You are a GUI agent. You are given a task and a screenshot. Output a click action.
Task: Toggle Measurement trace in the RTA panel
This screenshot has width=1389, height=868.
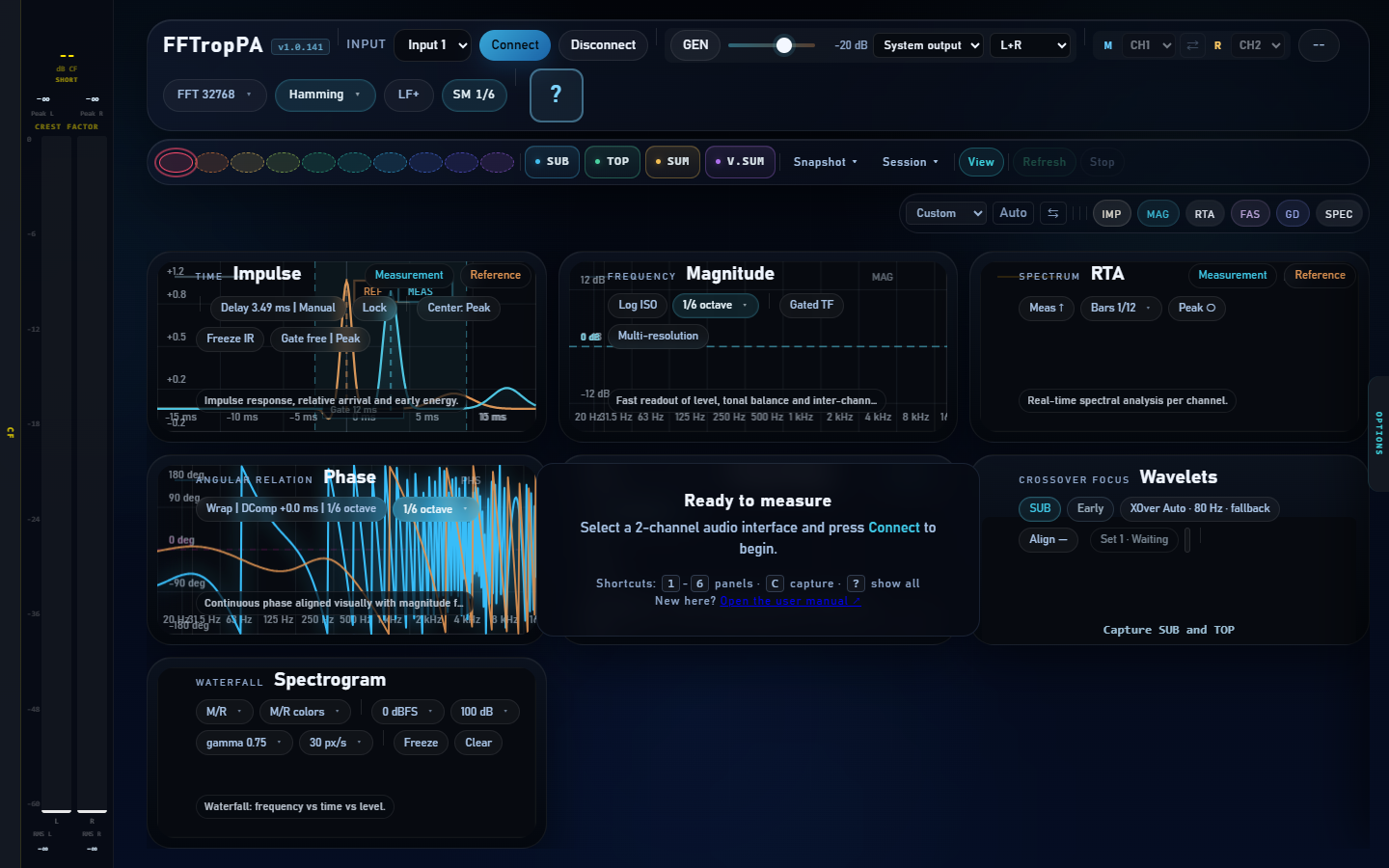tap(1233, 275)
